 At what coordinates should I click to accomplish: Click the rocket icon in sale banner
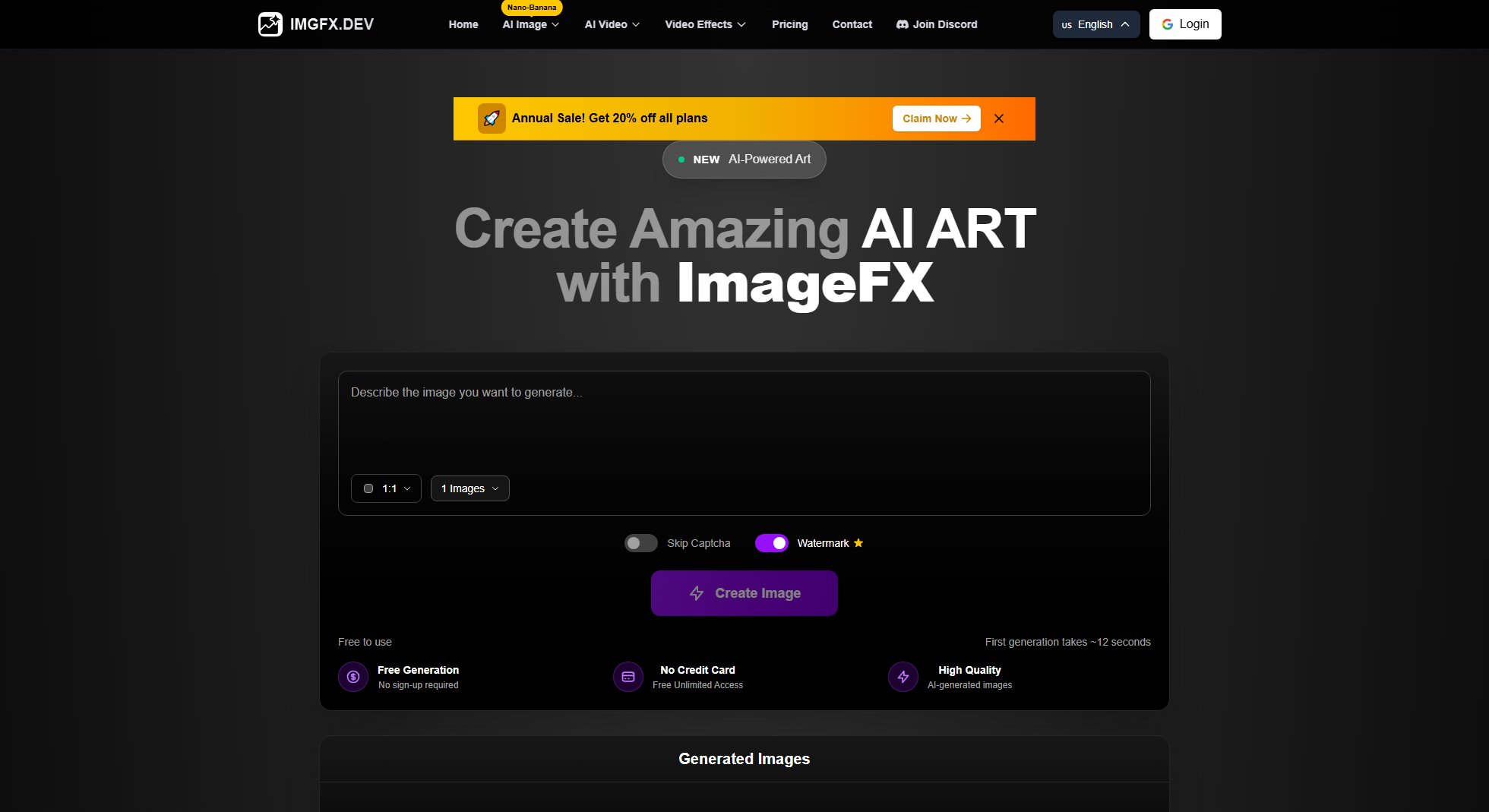(492, 118)
